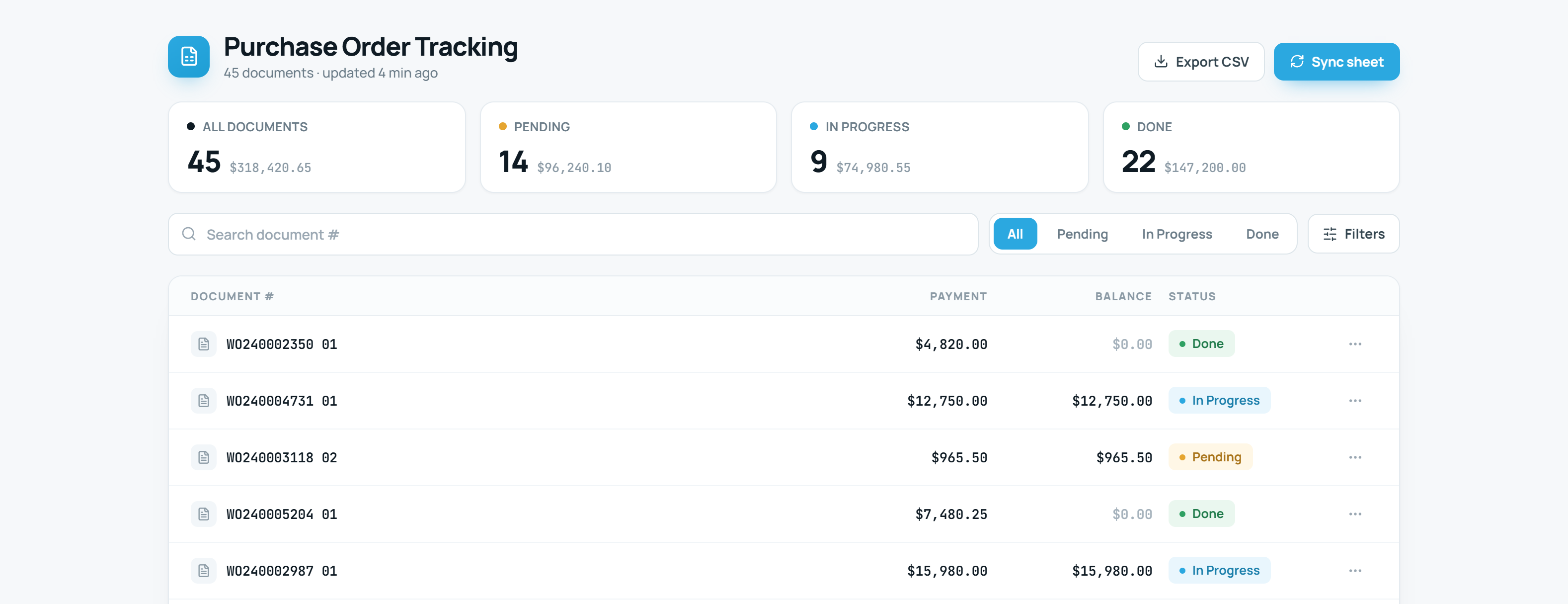
Task: Sort by the Document # column header
Action: pyautogui.click(x=232, y=296)
